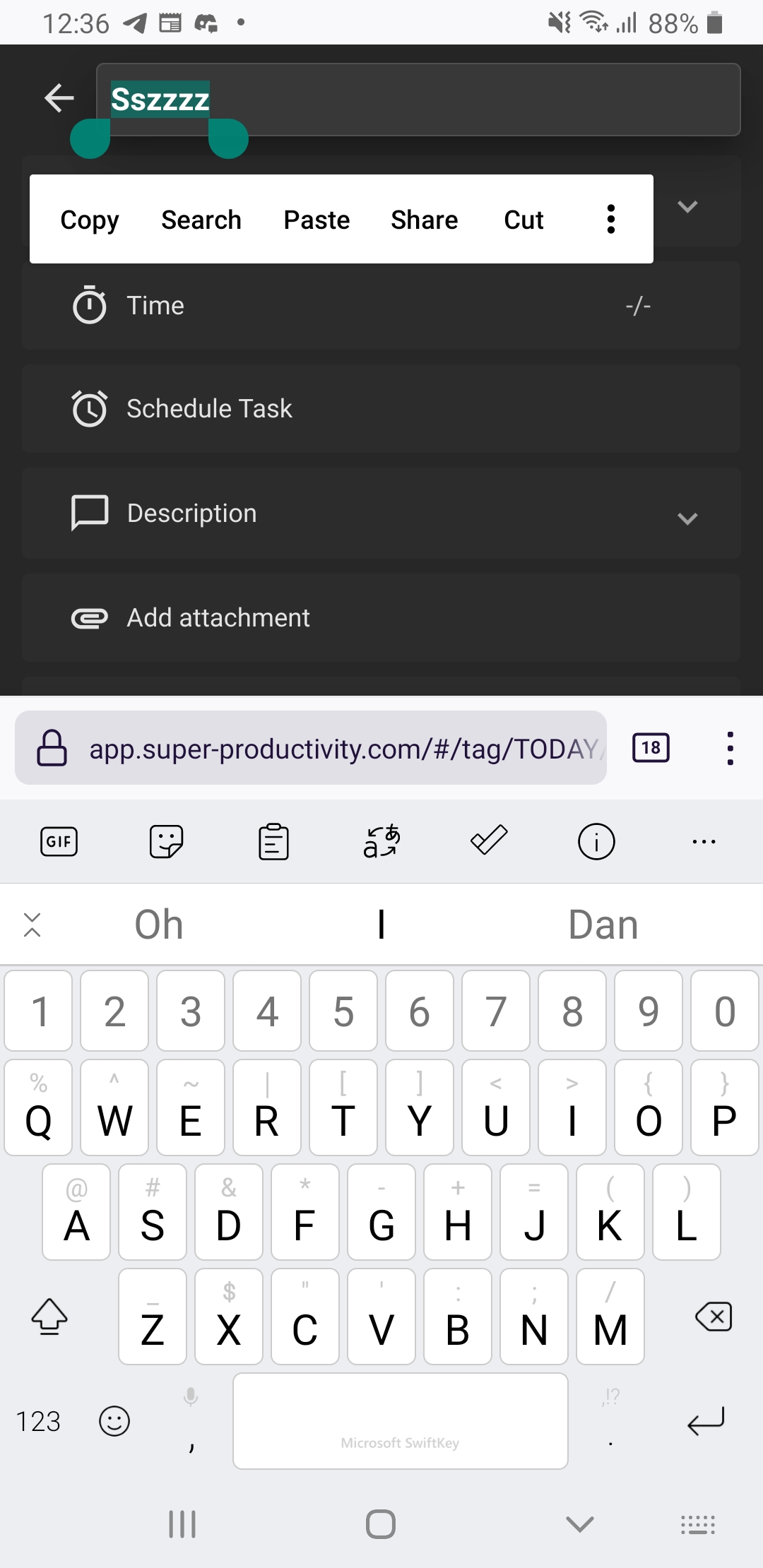Tap the info icon in the keyboard toolbar
The height and width of the screenshot is (1568, 763).
[596, 841]
